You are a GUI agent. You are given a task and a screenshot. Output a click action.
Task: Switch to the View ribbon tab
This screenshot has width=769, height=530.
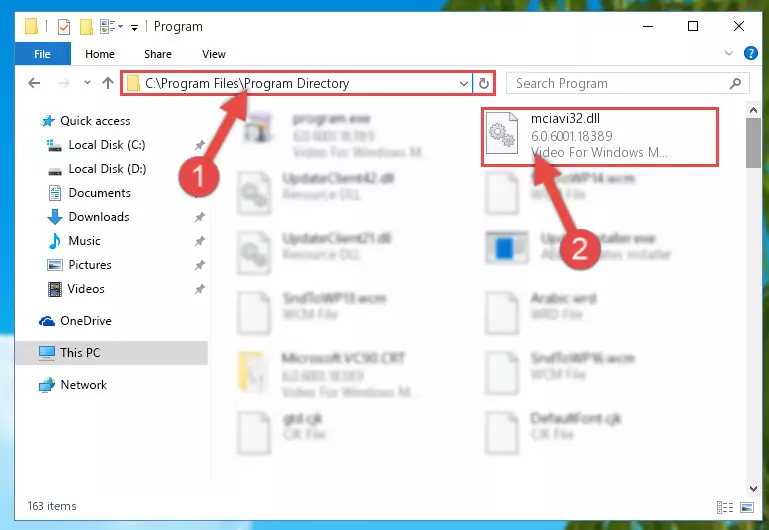(214, 54)
